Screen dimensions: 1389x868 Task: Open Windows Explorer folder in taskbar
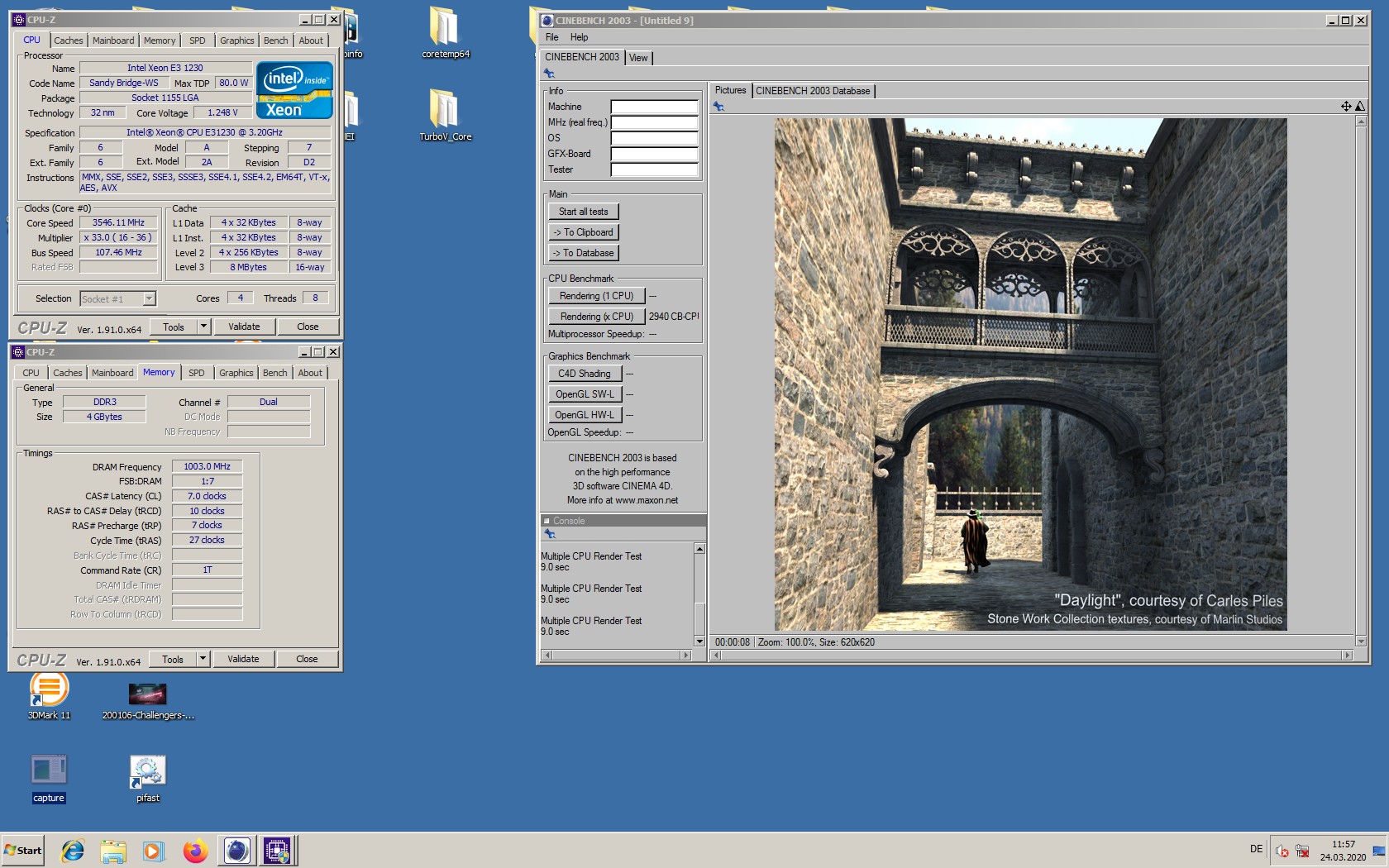point(113,850)
